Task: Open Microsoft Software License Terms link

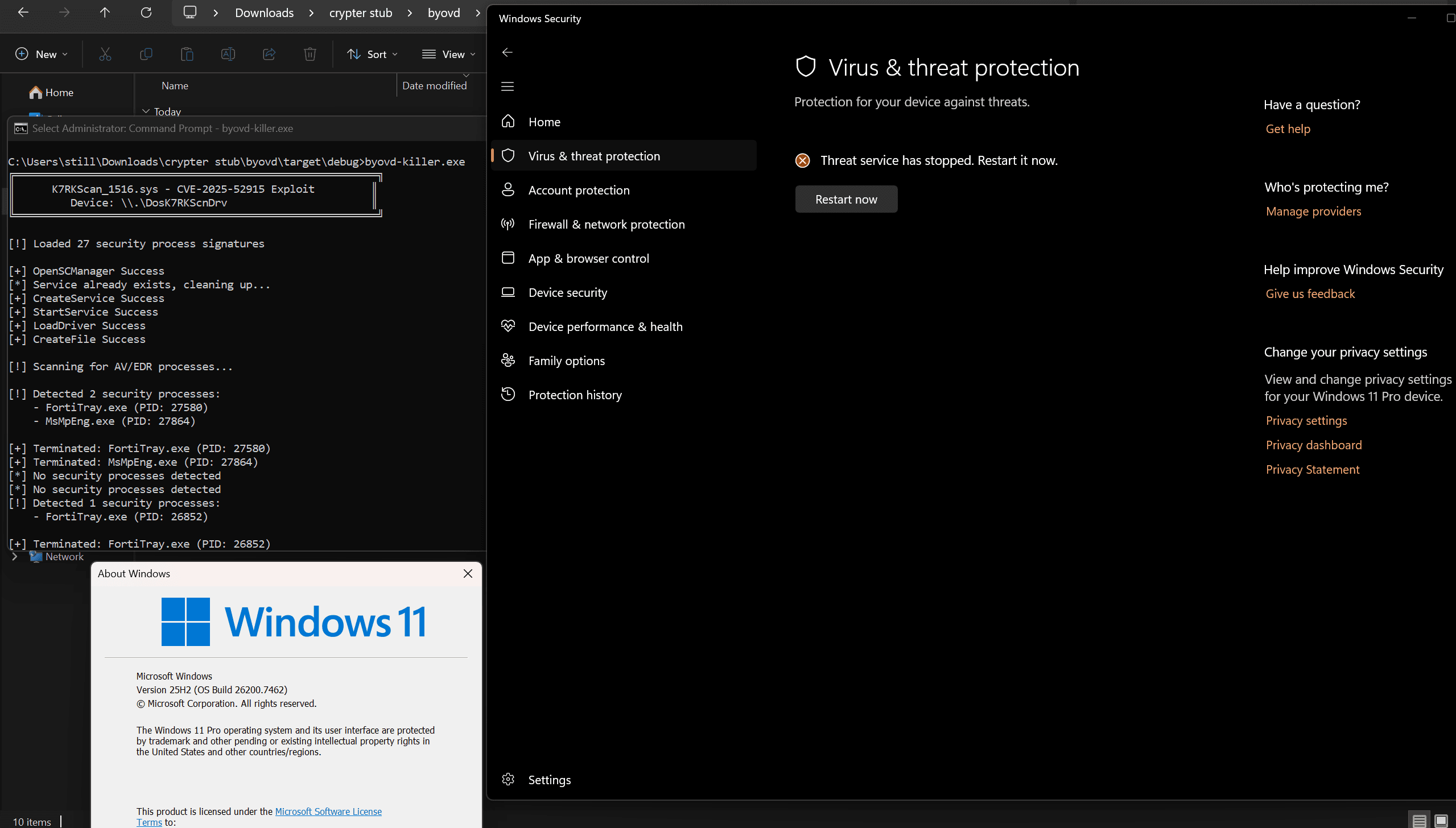Action: (x=328, y=812)
